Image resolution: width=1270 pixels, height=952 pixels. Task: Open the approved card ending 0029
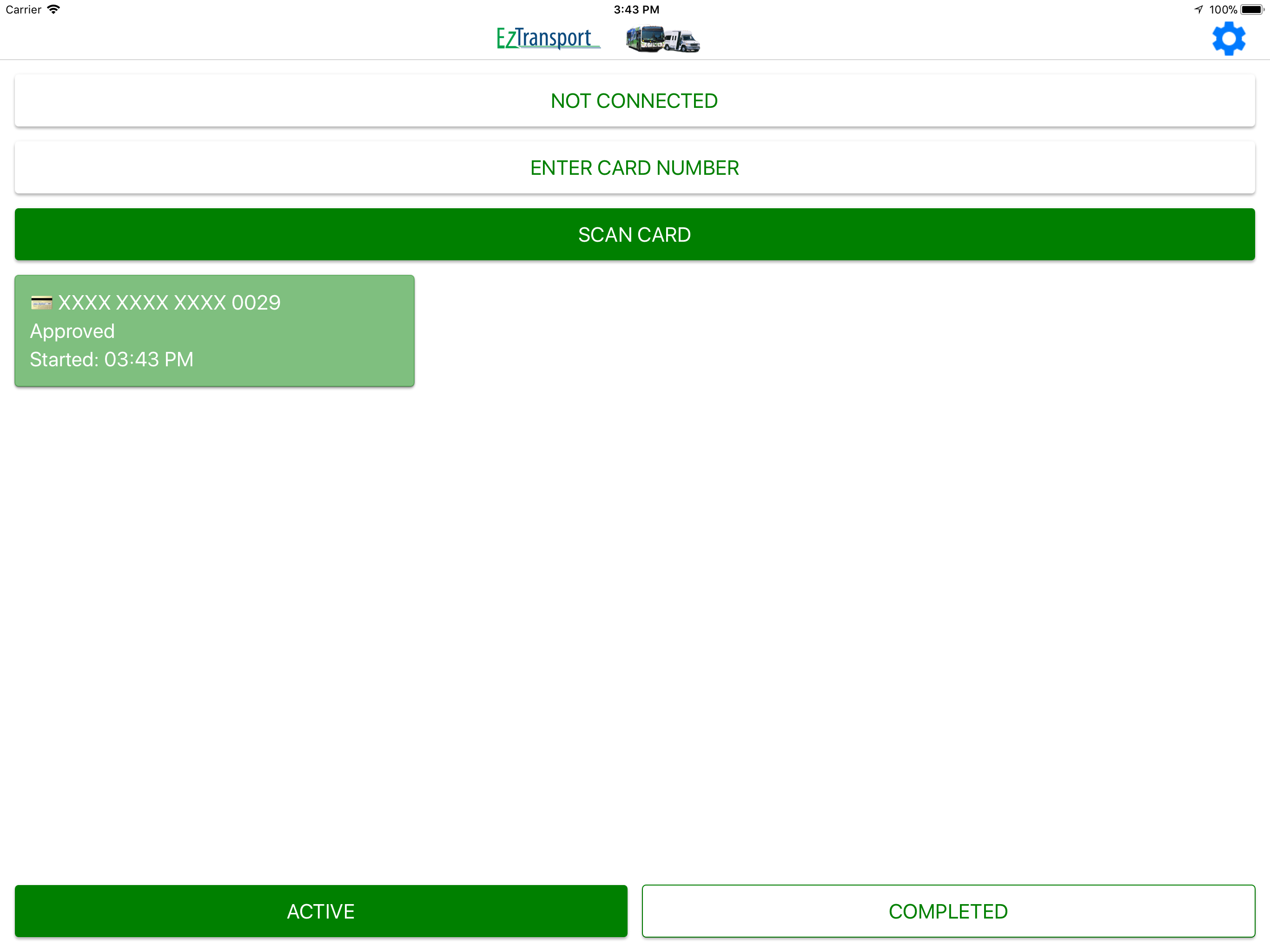coord(214,331)
